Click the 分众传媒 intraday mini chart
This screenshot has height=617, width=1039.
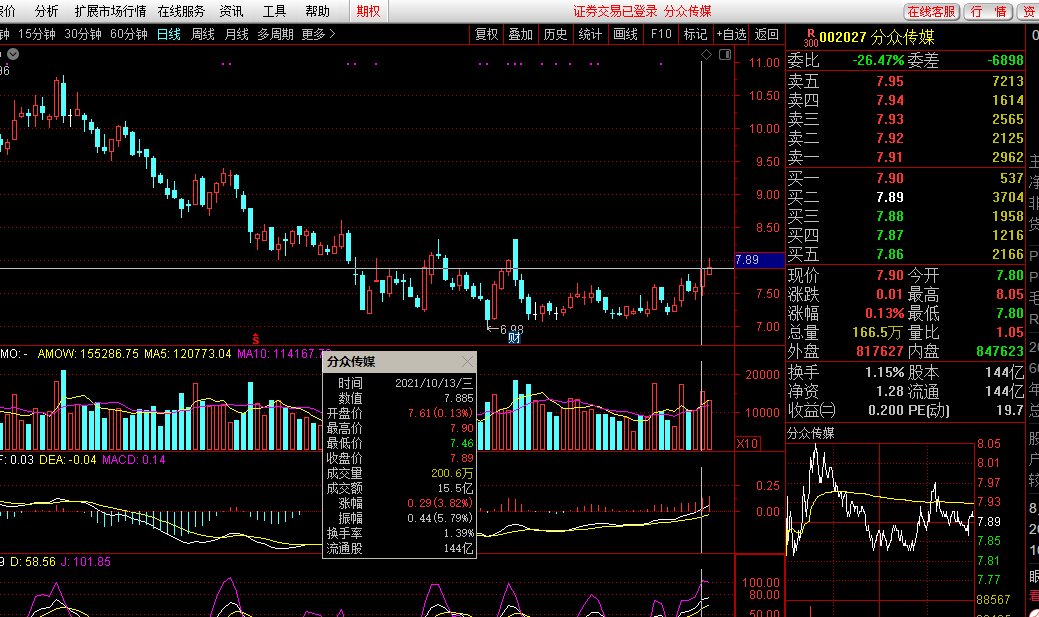tap(880, 520)
